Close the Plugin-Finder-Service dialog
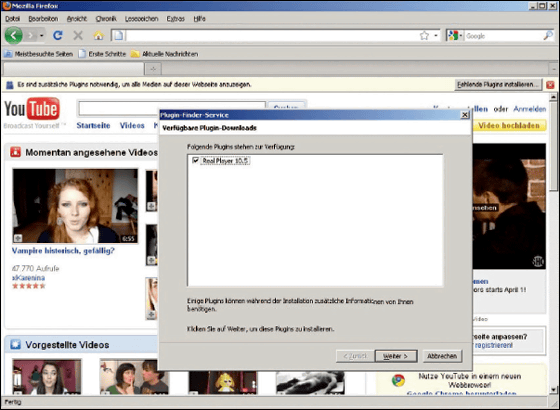Image resolution: width=560 pixels, height=410 pixels. click(x=465, y=115)
